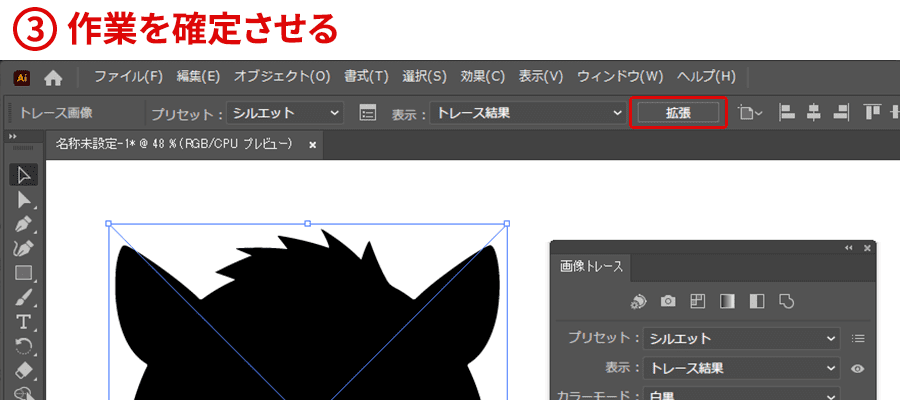Toggle the eye icon to view source image
This screenshot has height=400, width=900.
858,368
